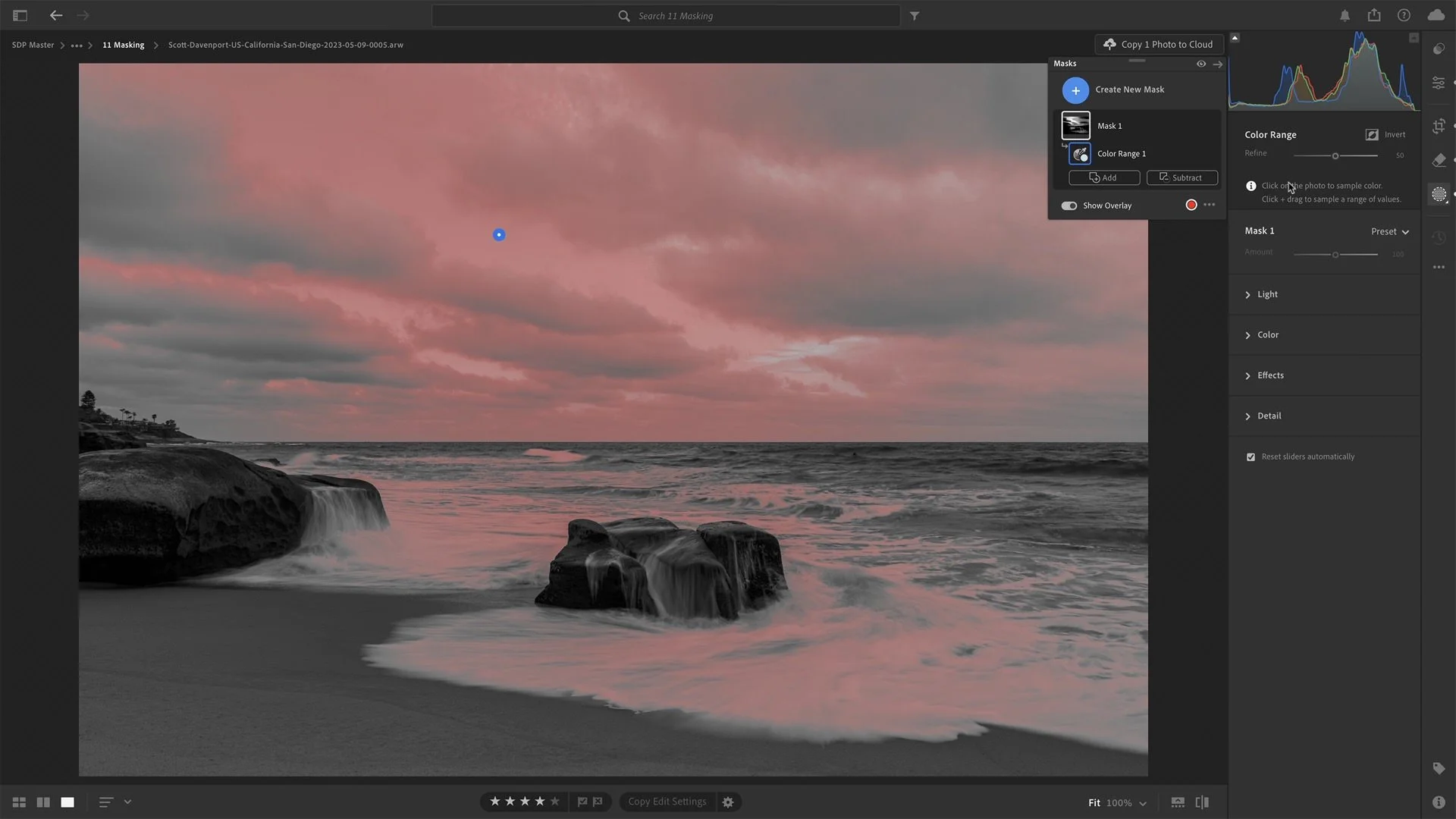
Task: Click Copy 1 Photo to Cloud
Action: 1158,45
